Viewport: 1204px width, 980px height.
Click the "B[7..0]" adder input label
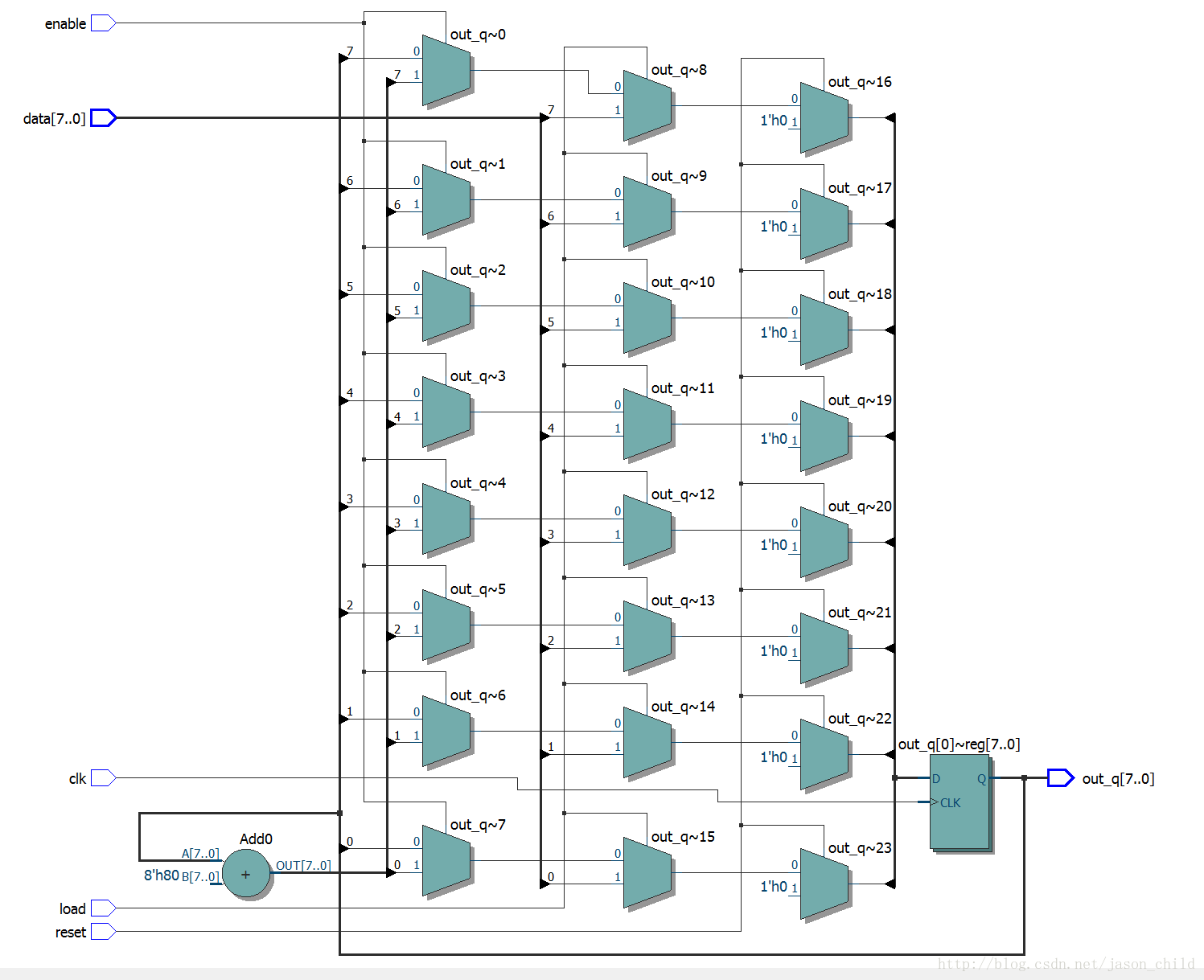coord(200,877)
